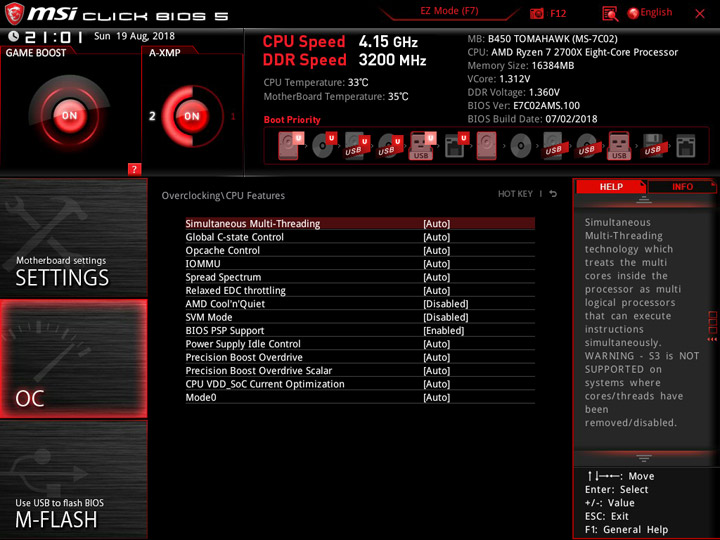This screenshot has height=540, width=720.
Task: Switch to the HELP tab
Action: [611, 186]
